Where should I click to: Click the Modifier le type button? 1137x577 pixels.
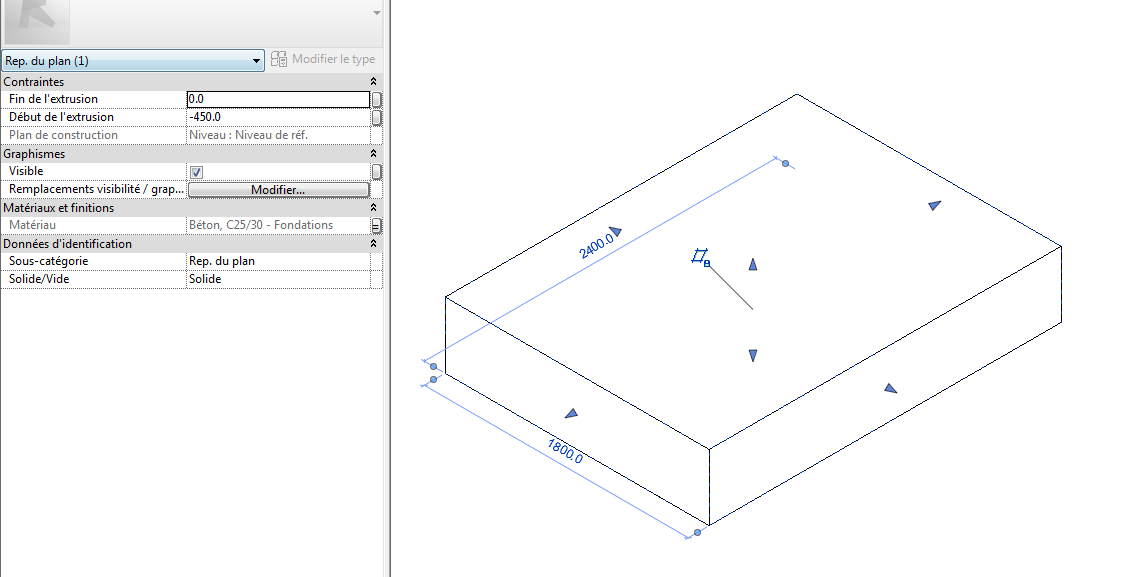tap(323, 60)
